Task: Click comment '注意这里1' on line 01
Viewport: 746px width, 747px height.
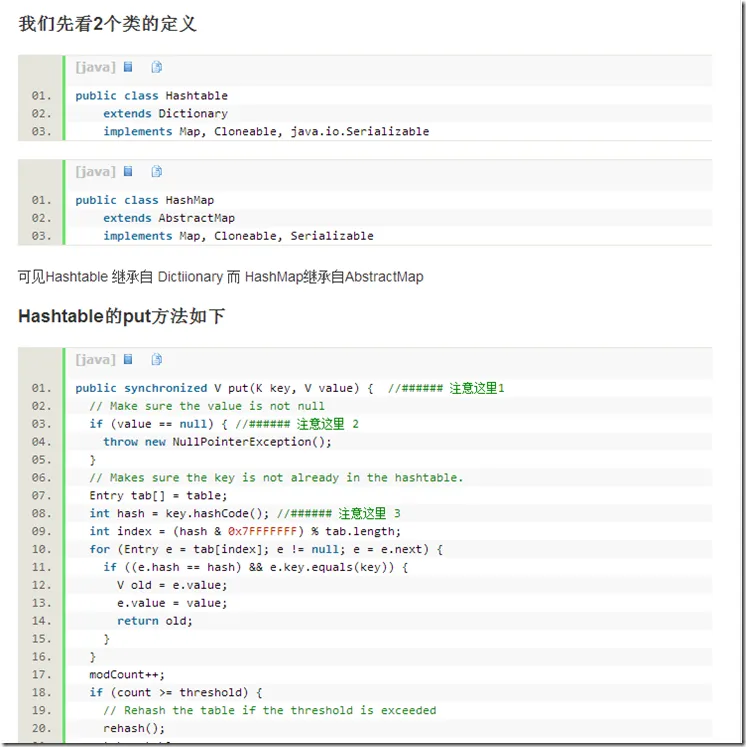Action: 476,388
